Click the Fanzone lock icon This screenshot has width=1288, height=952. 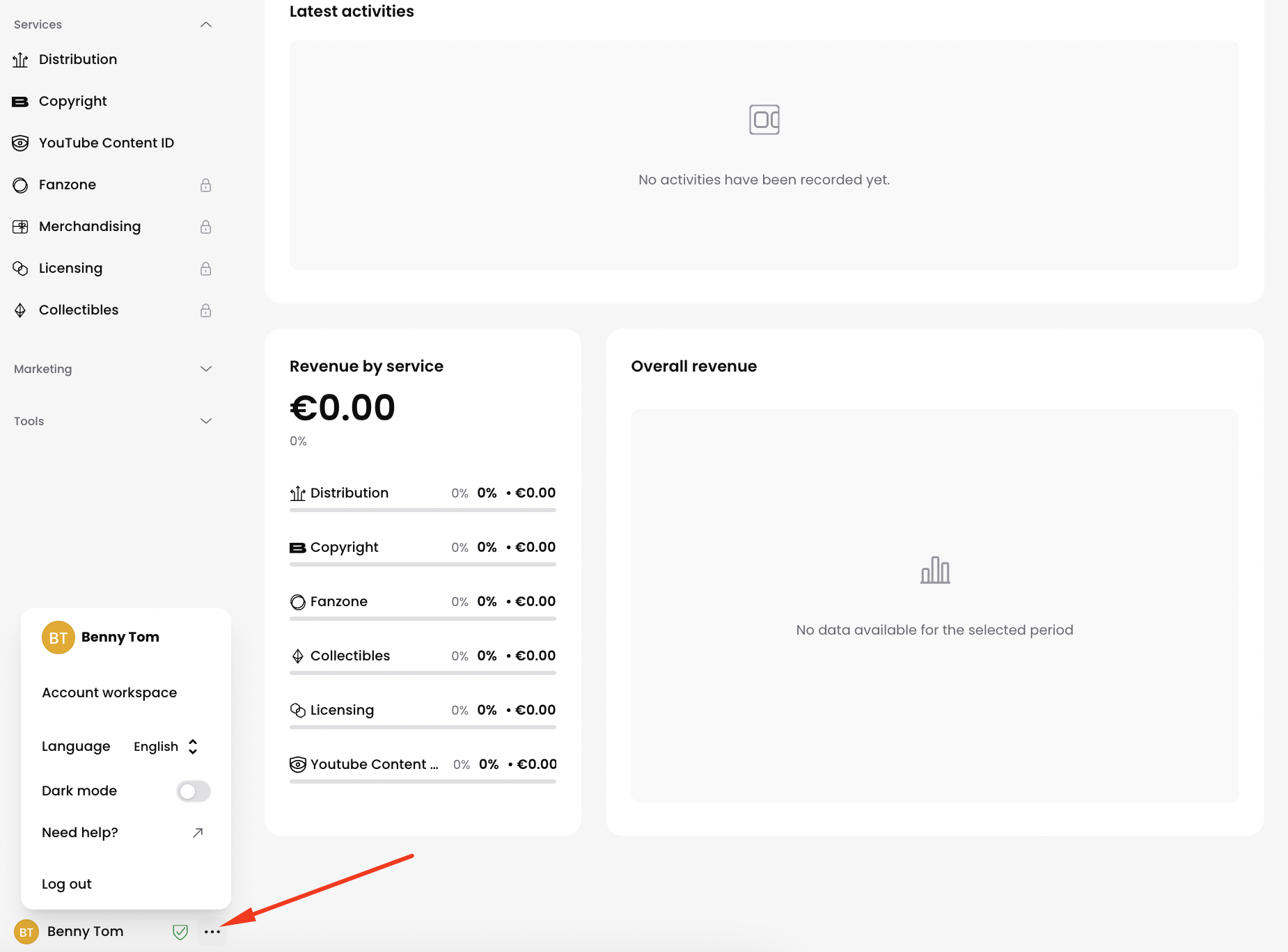tap(205, 185)
